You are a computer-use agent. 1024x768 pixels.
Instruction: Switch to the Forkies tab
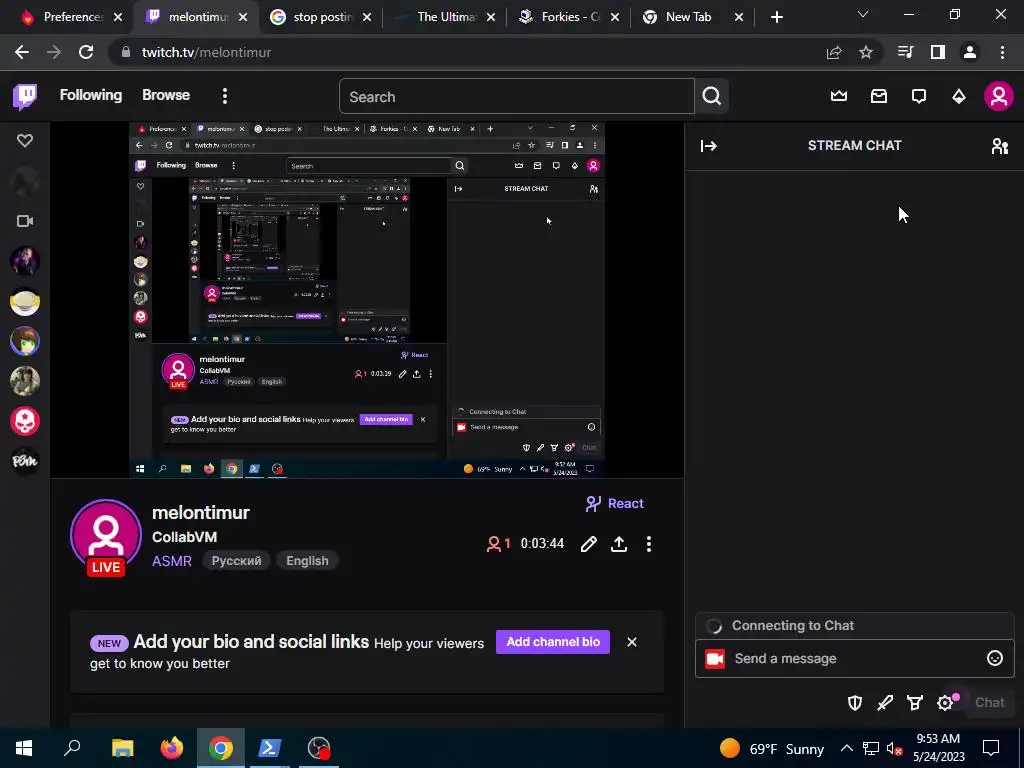(x=569, y=17)
